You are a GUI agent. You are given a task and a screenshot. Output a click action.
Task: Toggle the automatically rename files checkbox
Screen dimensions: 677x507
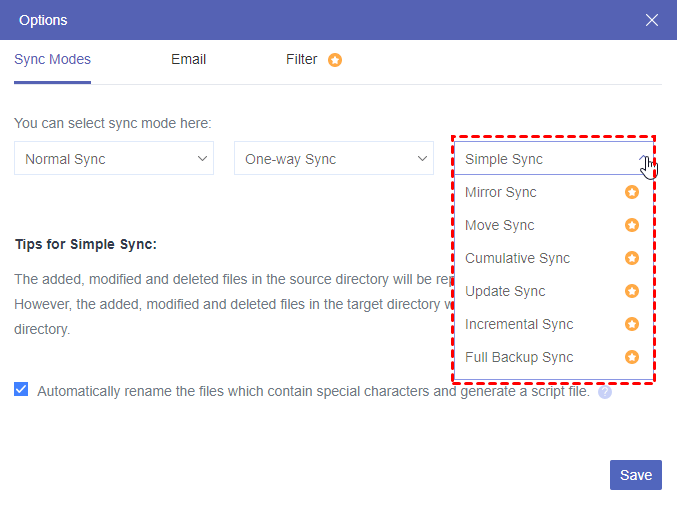(21, 390)
